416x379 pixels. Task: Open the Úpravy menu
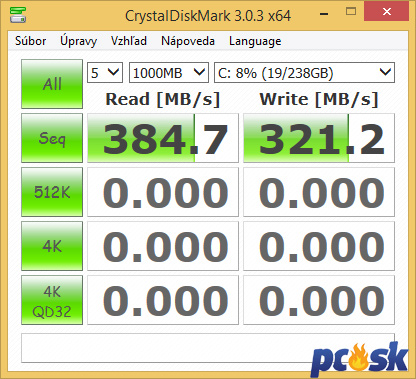coord(78,41)
